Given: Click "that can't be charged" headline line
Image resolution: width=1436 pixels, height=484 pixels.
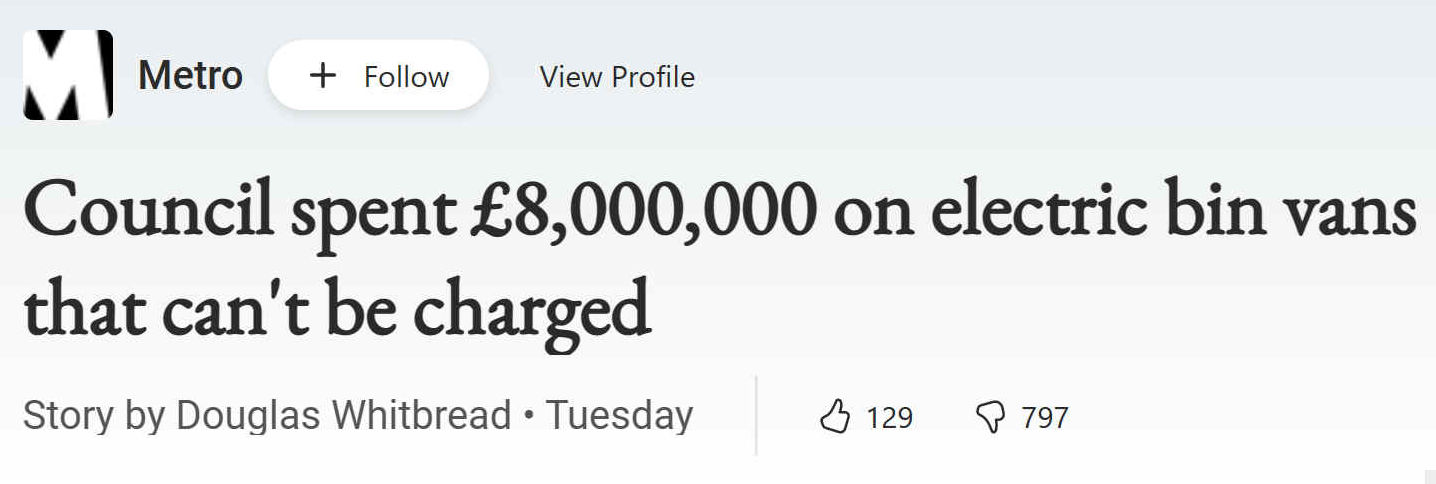Looking at the screenshot, I should (x=336, y=308).
